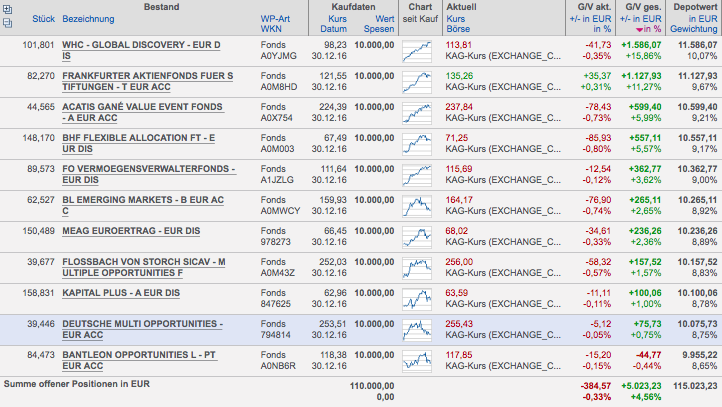Open Frankfurter Aktienfonds chart thumbnail
This screenshot has height=407, width=722.
(x=417, y=82)
